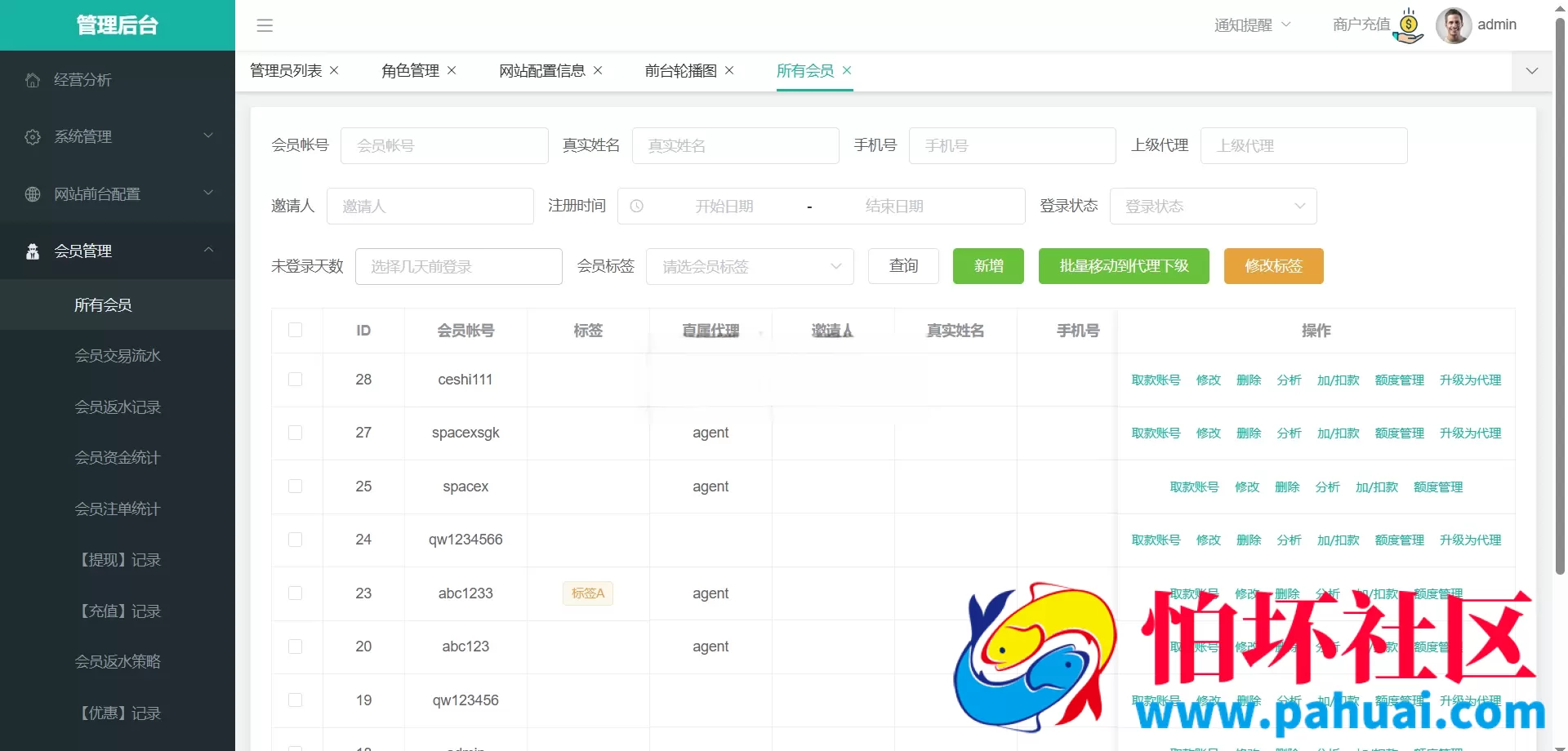This screenshot has height=751, width=1568.
Task: Collapse the 会员管理 menu
Action: [x=208, y=250]
